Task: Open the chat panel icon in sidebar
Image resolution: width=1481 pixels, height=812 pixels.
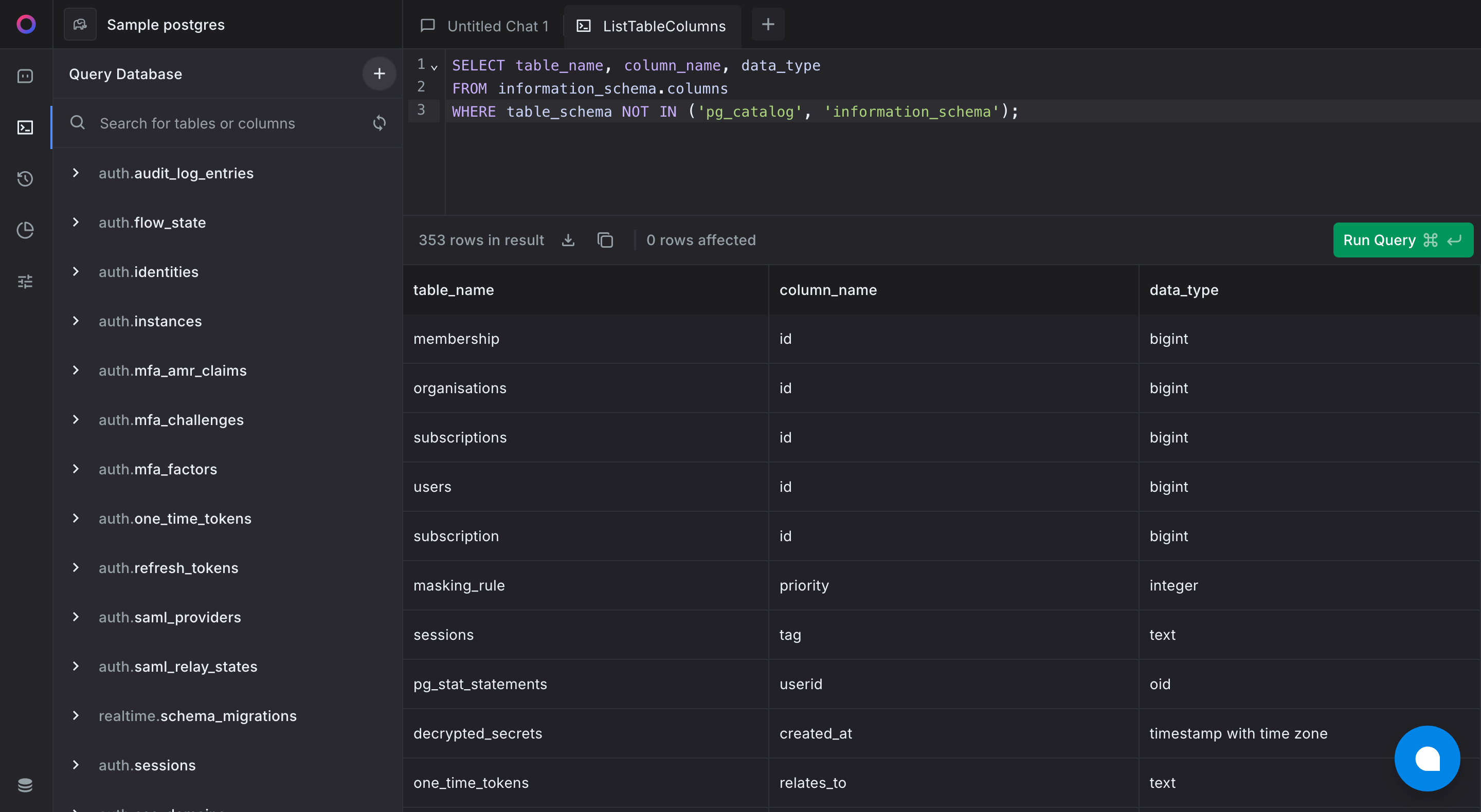Action: pos(25,75)
